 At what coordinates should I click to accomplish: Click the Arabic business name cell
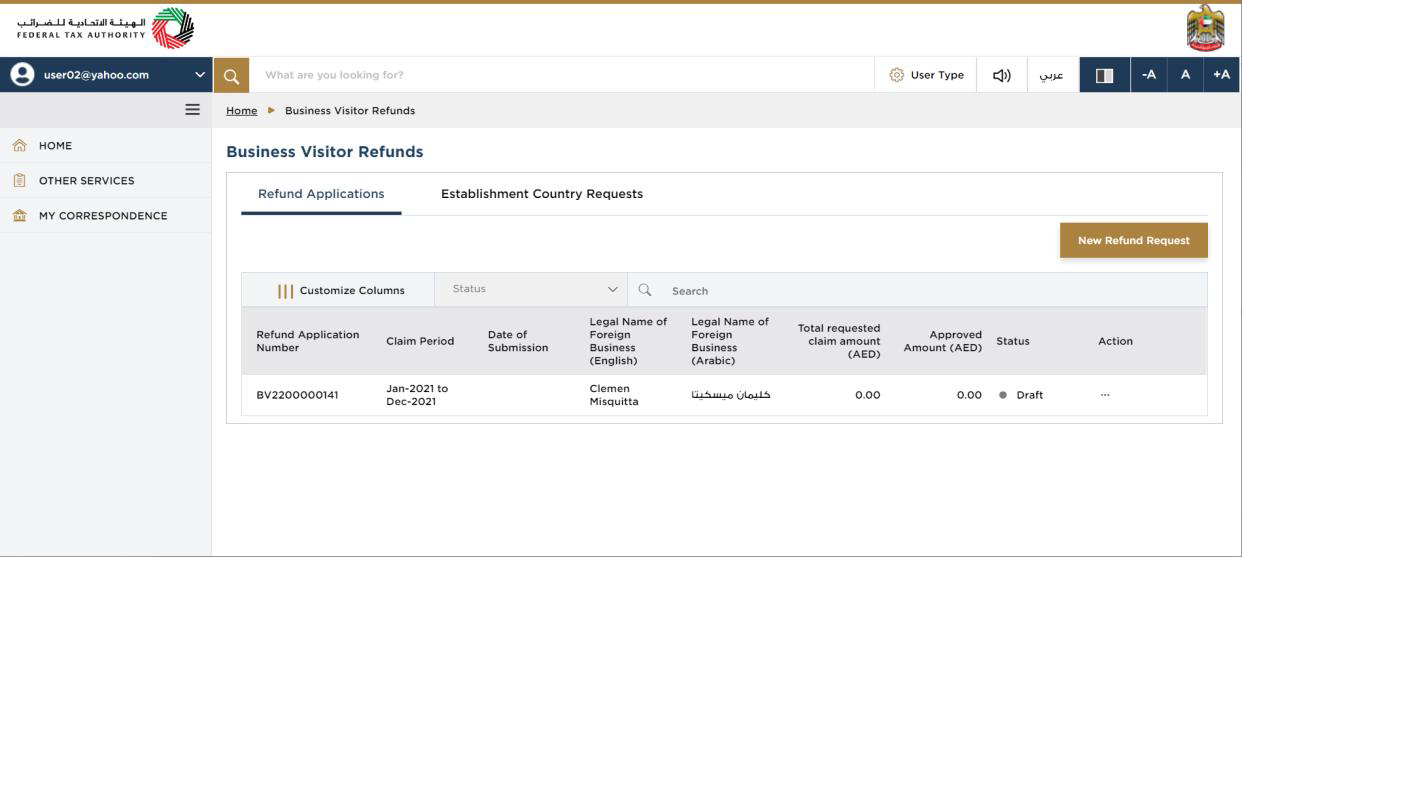tap(731, 395)
